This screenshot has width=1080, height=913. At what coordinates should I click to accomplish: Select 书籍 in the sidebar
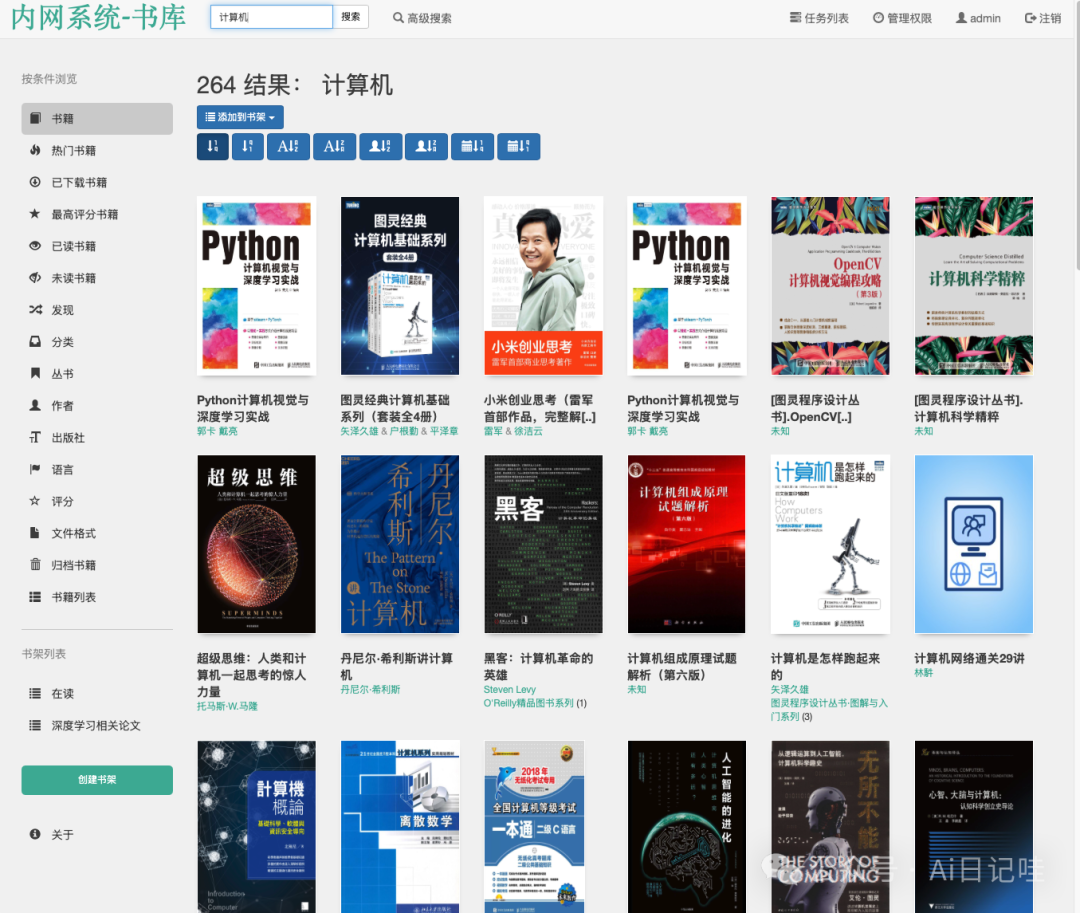click(97, 118)
